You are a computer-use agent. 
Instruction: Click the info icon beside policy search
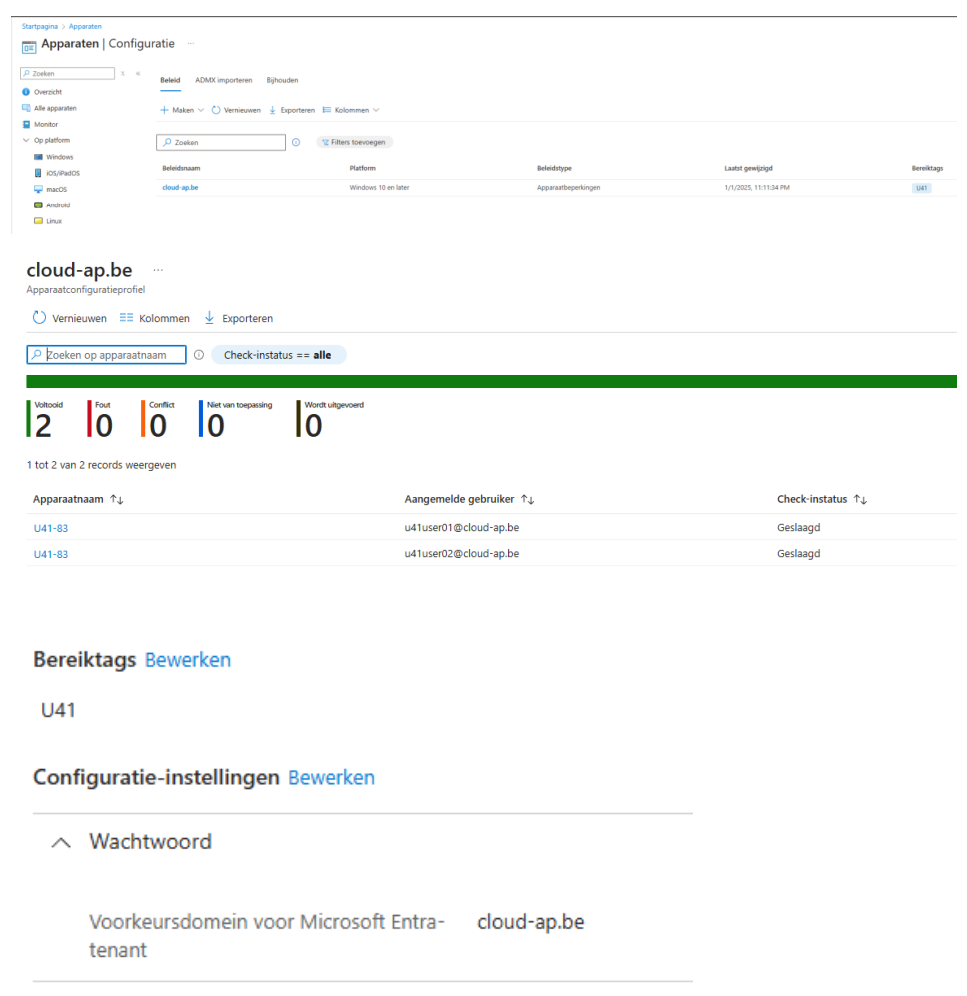(x=296, y=142)
